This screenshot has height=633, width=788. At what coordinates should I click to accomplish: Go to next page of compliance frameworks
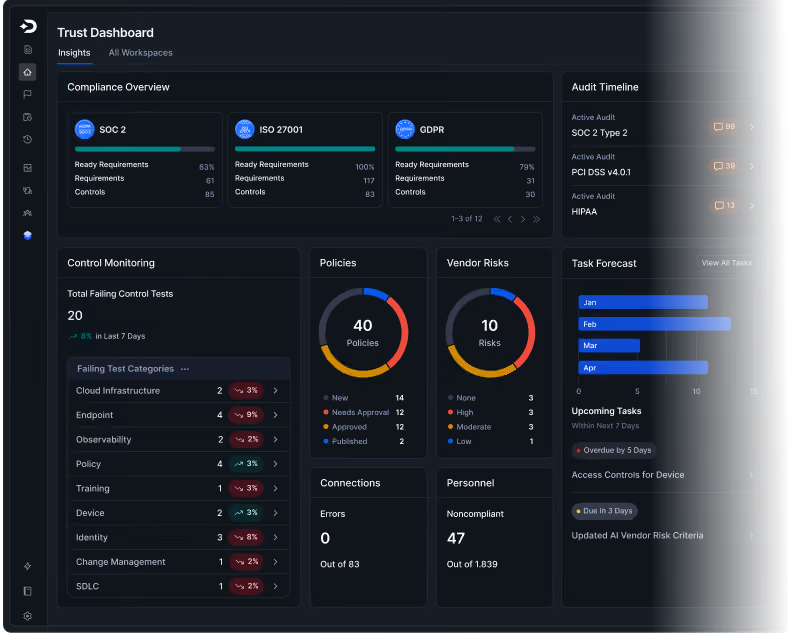tap(523, 219)
